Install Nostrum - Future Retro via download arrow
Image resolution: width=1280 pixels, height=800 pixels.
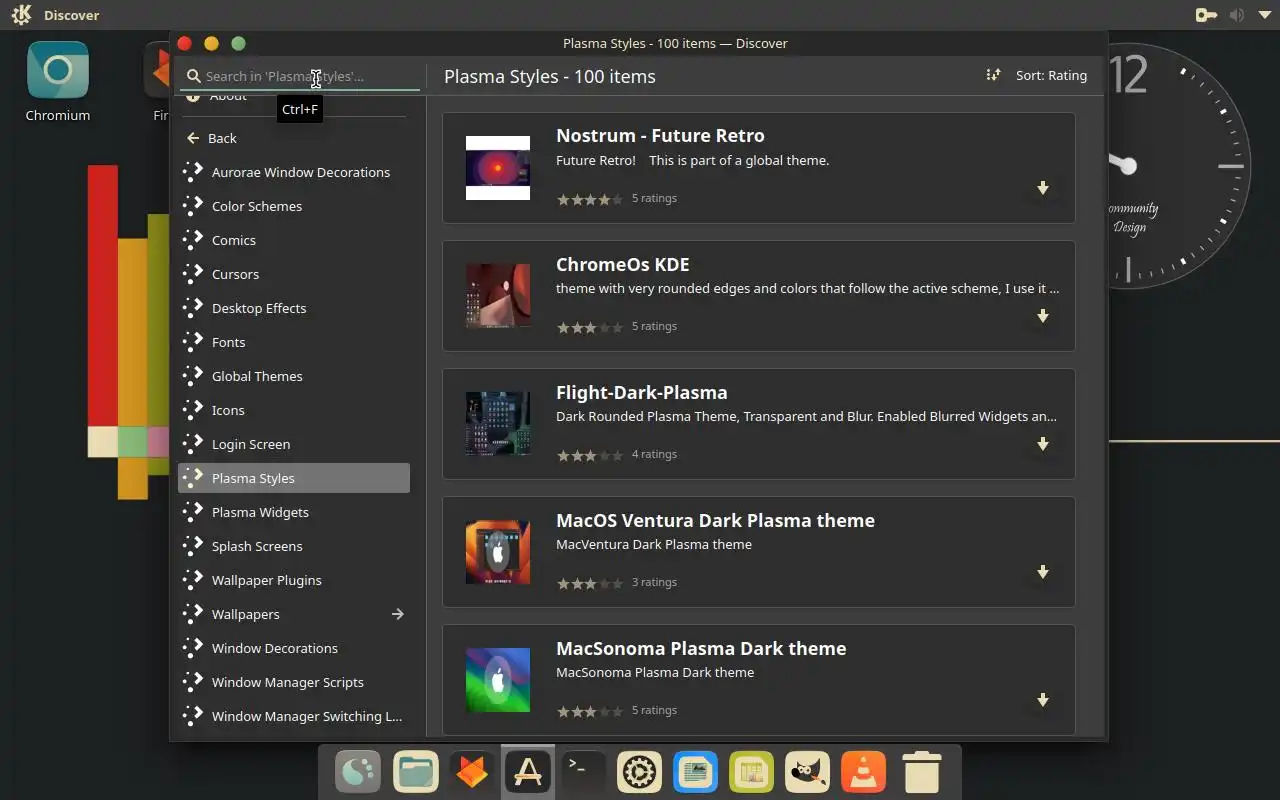pyautogui.click(x=1042, y=188)
